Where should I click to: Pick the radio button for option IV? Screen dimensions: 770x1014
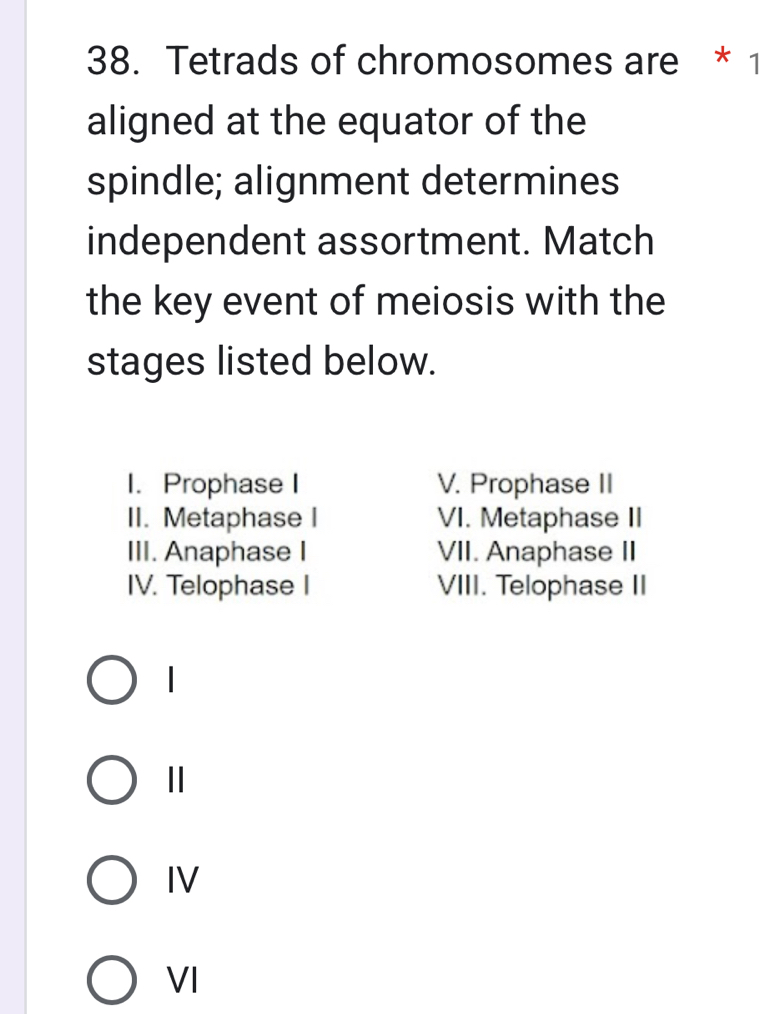coord(112,880)
